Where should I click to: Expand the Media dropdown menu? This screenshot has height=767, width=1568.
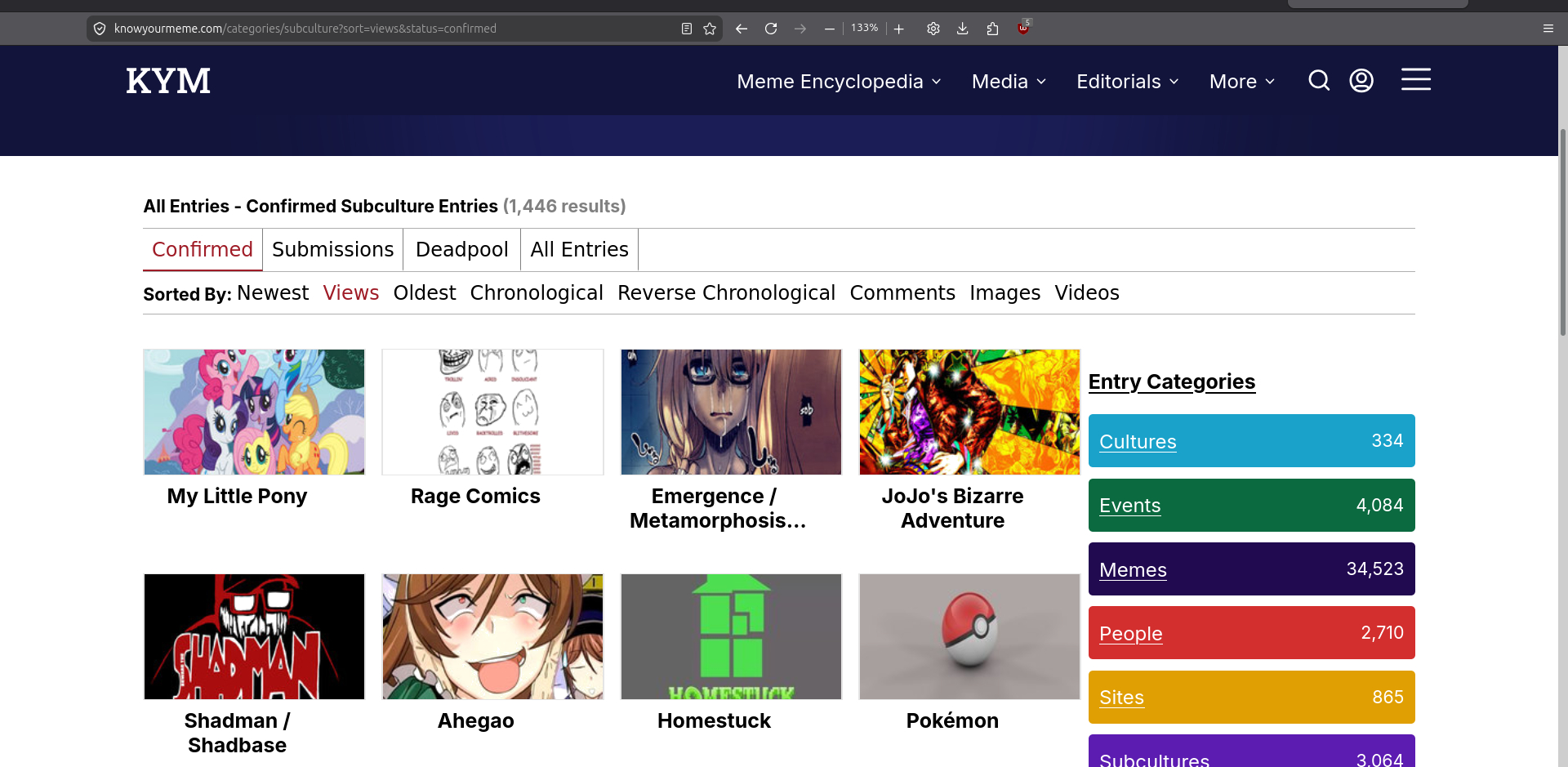coord(1009,82)
